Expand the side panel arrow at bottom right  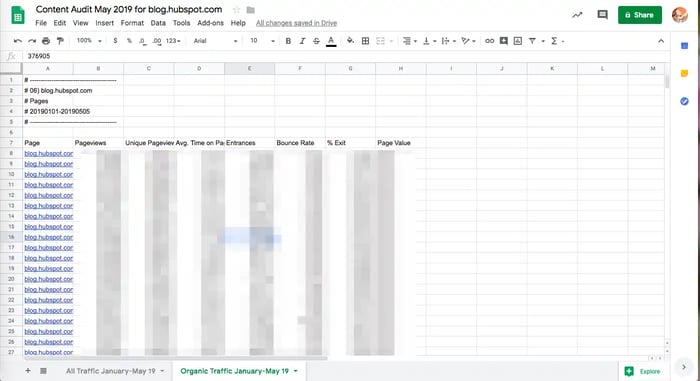coord(684,367)
